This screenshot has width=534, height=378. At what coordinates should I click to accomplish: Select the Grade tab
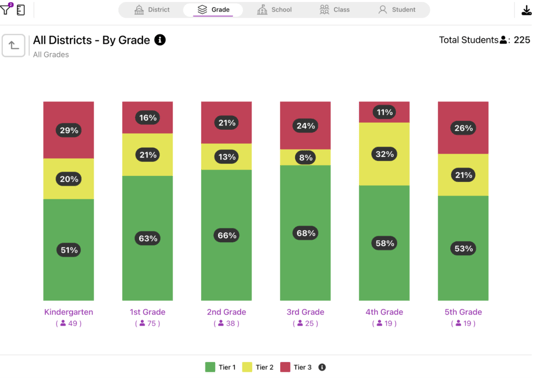click(x=213, y=10)
